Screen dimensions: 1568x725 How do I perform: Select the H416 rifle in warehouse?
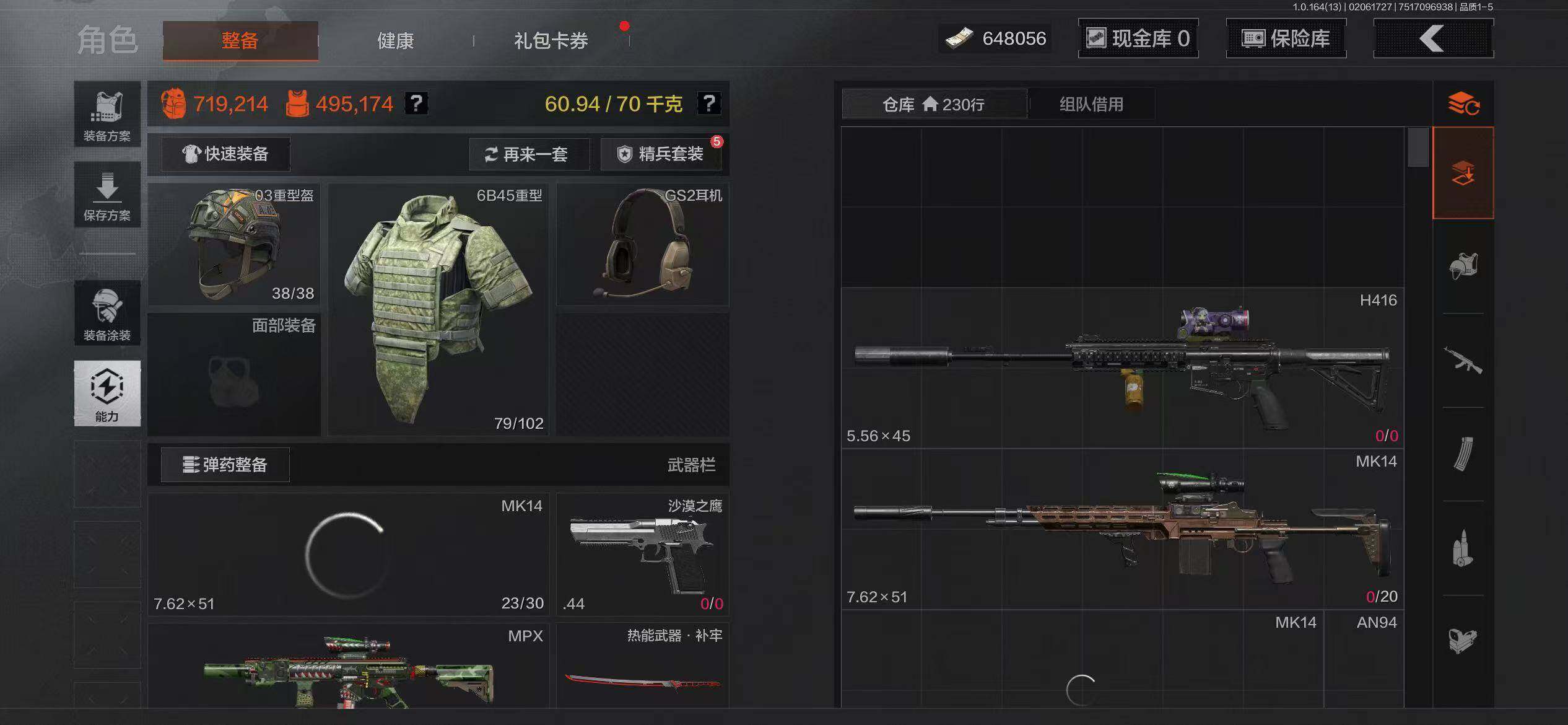(1122, 368)
